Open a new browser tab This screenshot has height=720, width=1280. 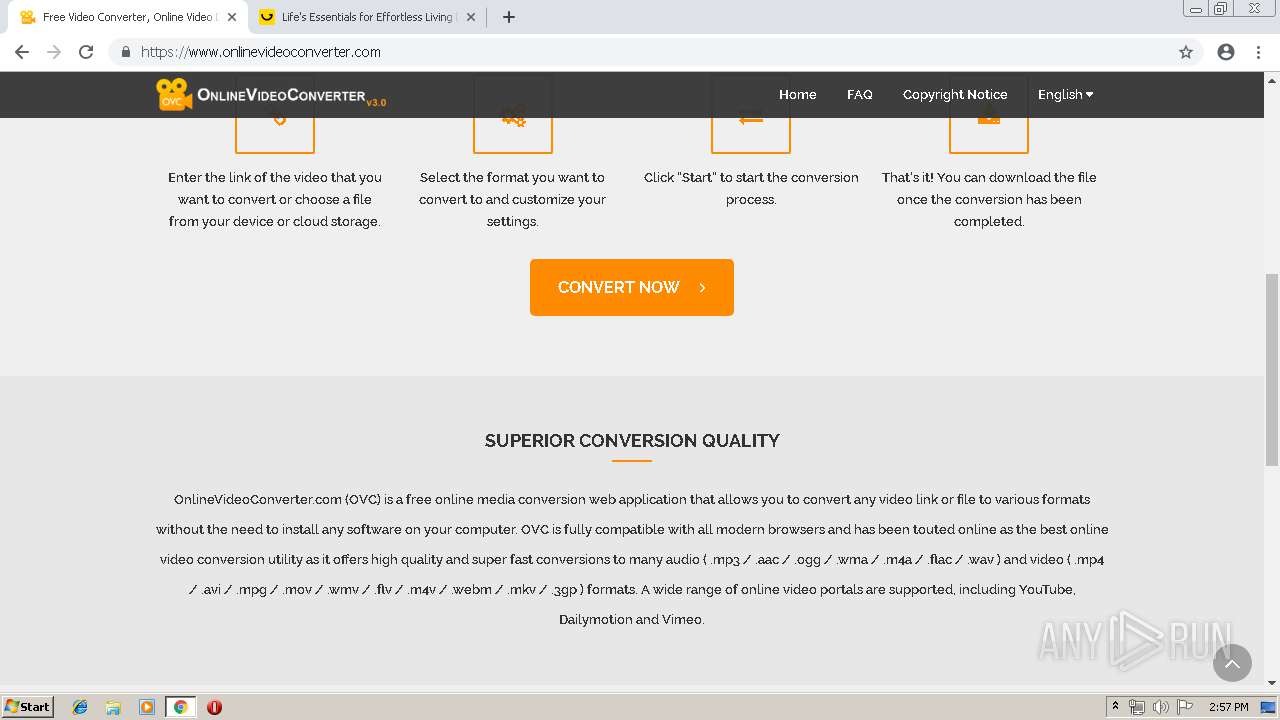[508, 17]
